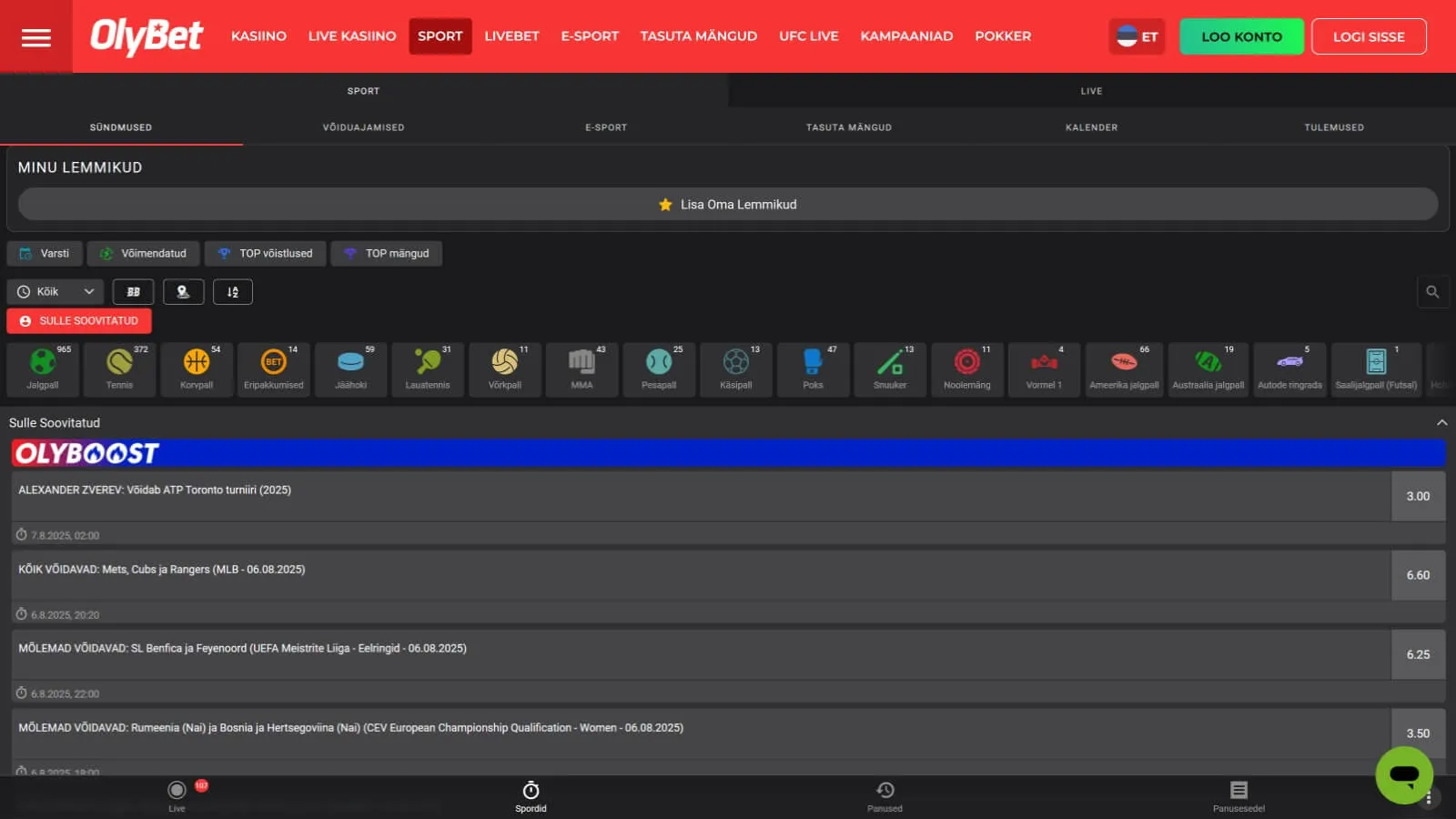Click the TOP mängud chip
1456x819 pixels.
pyautogui.click(x=387, y=254)
